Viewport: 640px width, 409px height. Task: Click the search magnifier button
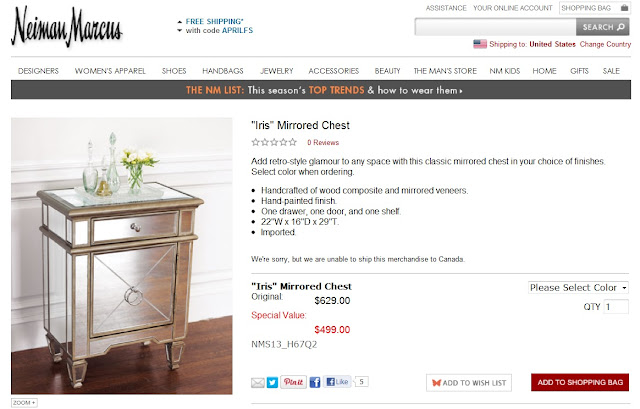tap(602, 27)
